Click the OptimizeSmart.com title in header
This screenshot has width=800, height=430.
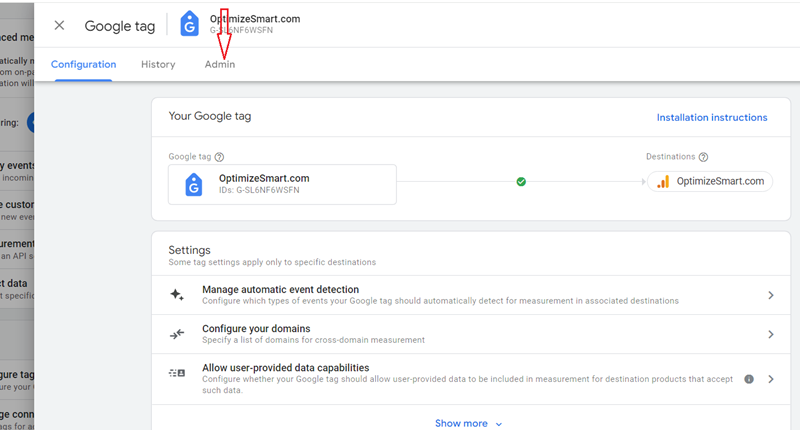tap(255, 19)
